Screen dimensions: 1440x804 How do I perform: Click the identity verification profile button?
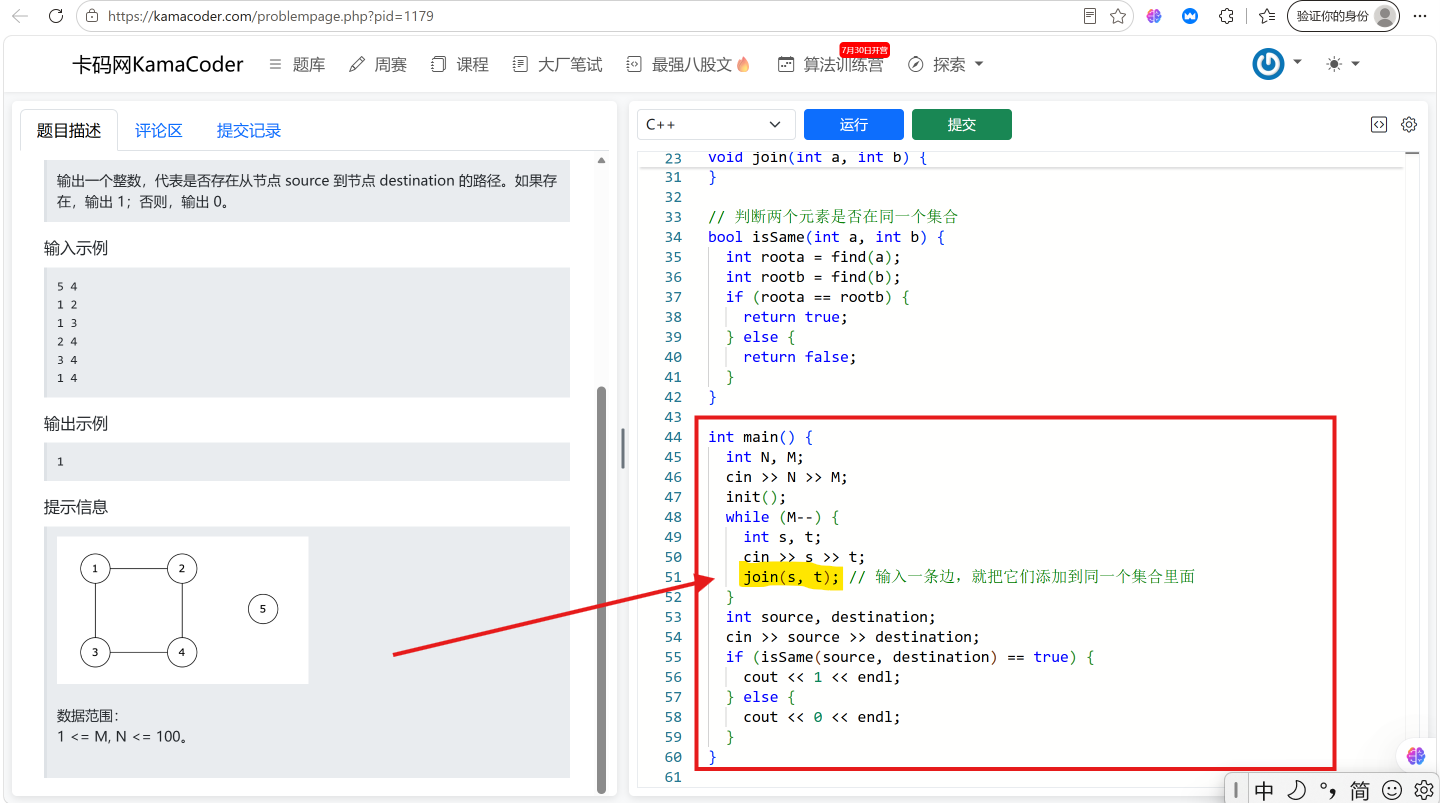[1344, 16]
